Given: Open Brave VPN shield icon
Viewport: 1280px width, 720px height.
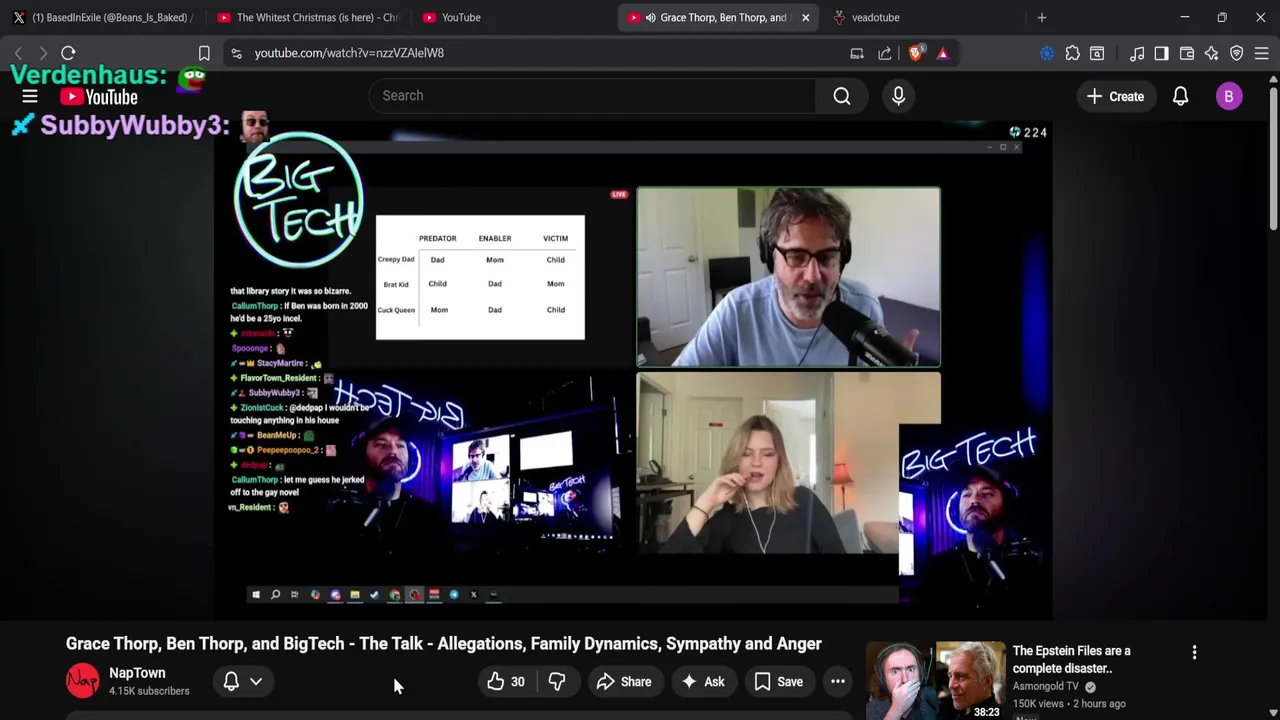Looking at the screenshot, I should pos(1237,53).
